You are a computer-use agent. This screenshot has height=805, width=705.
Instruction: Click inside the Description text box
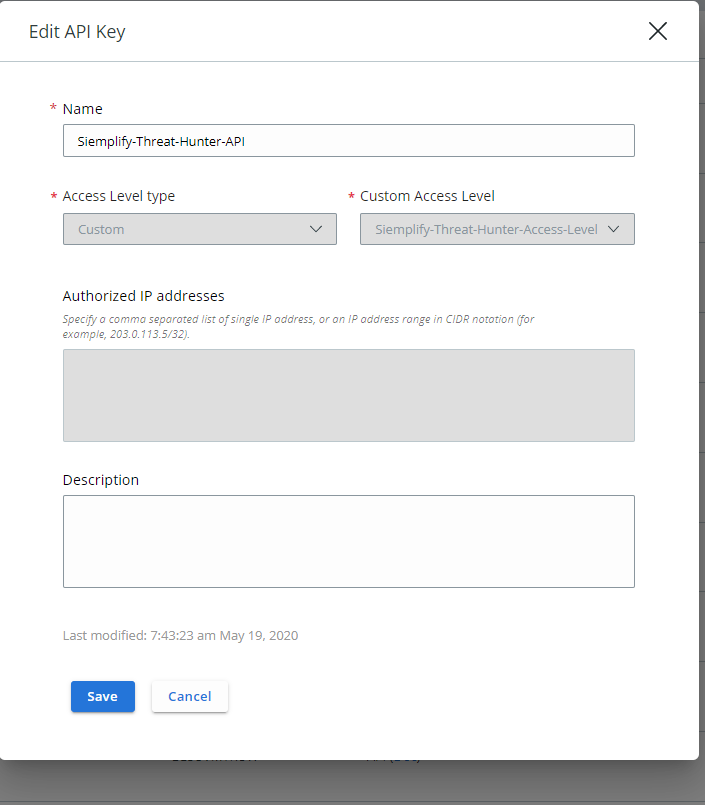point(348,541)
